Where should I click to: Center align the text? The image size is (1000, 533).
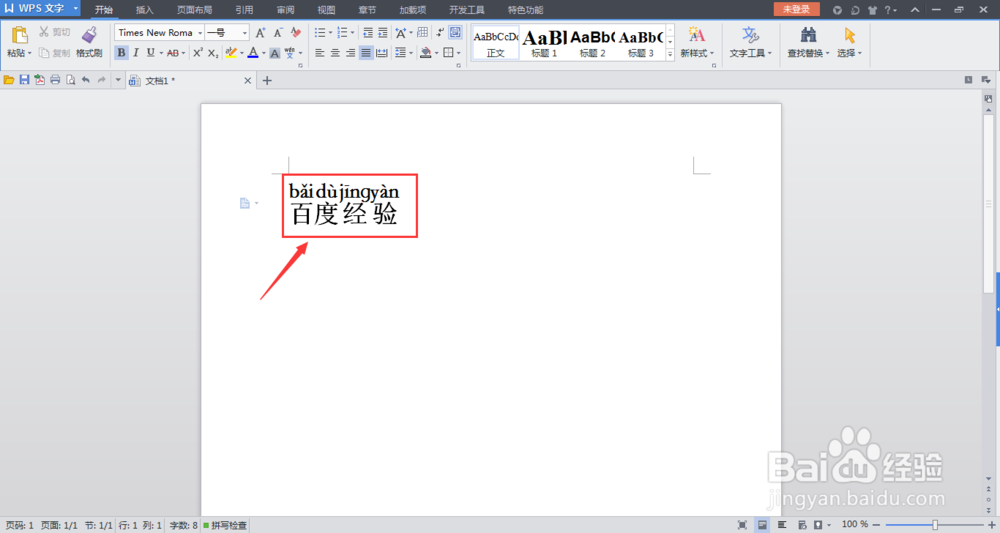[335, 53]
